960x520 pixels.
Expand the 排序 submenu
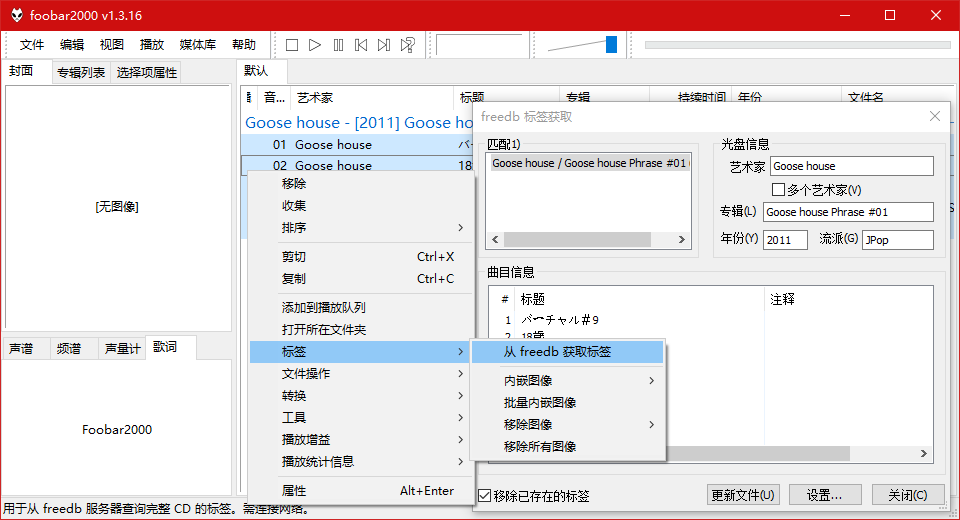pos(360,228)
